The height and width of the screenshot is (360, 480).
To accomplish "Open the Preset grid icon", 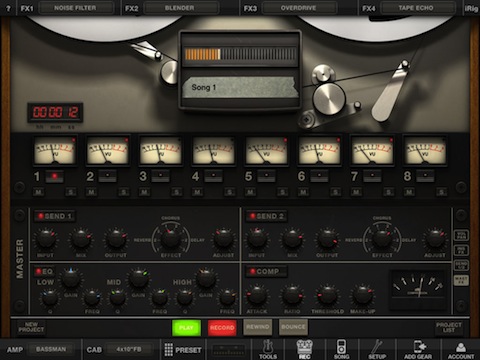I will 183,350.
